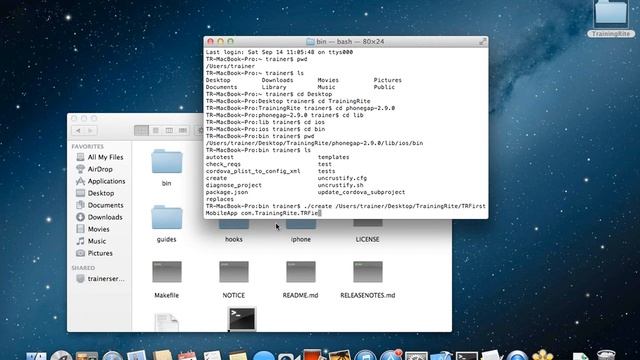Select the guides folder in Finder

point(167,218)
